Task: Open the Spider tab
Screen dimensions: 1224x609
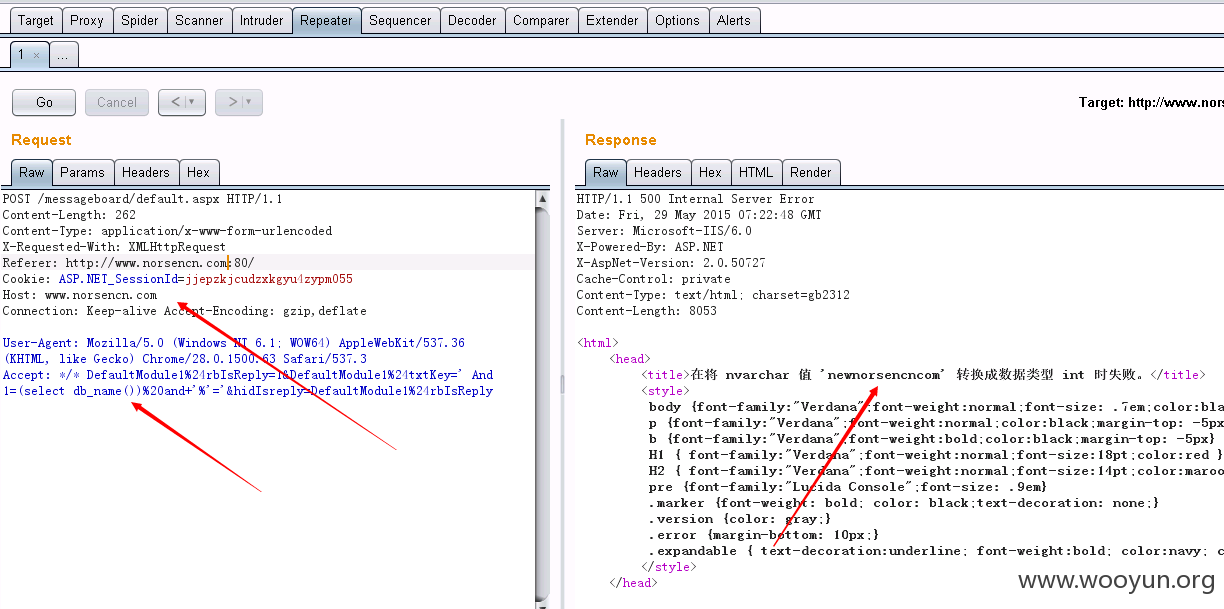Action: [x=139, y=20]
